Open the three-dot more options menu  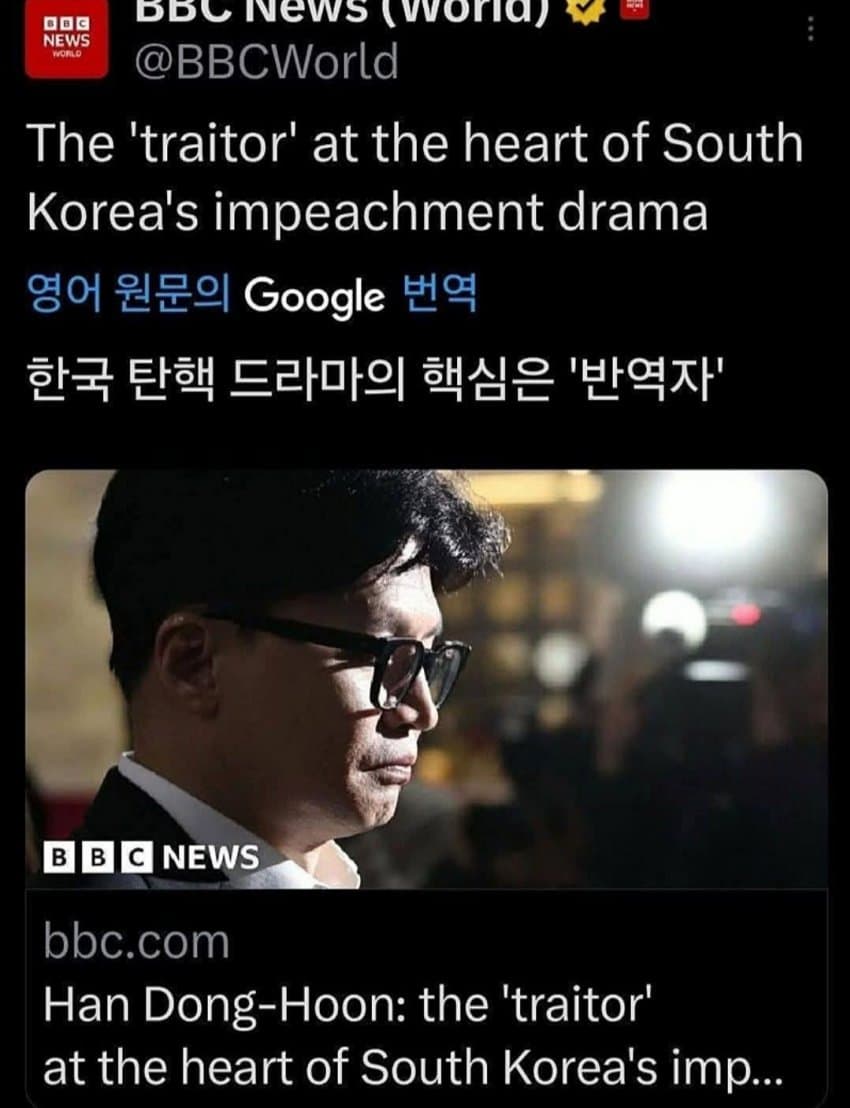click(810, 28)
